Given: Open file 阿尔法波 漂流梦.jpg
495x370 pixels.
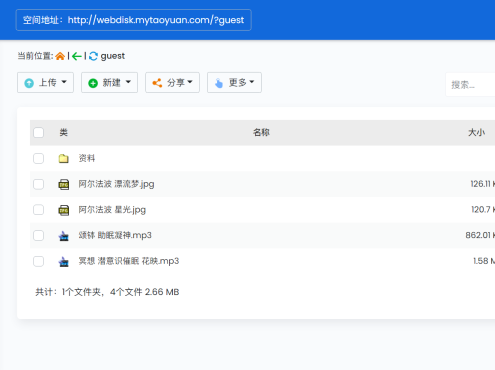Looking at the screenshot, I should (x=116, y=184).
